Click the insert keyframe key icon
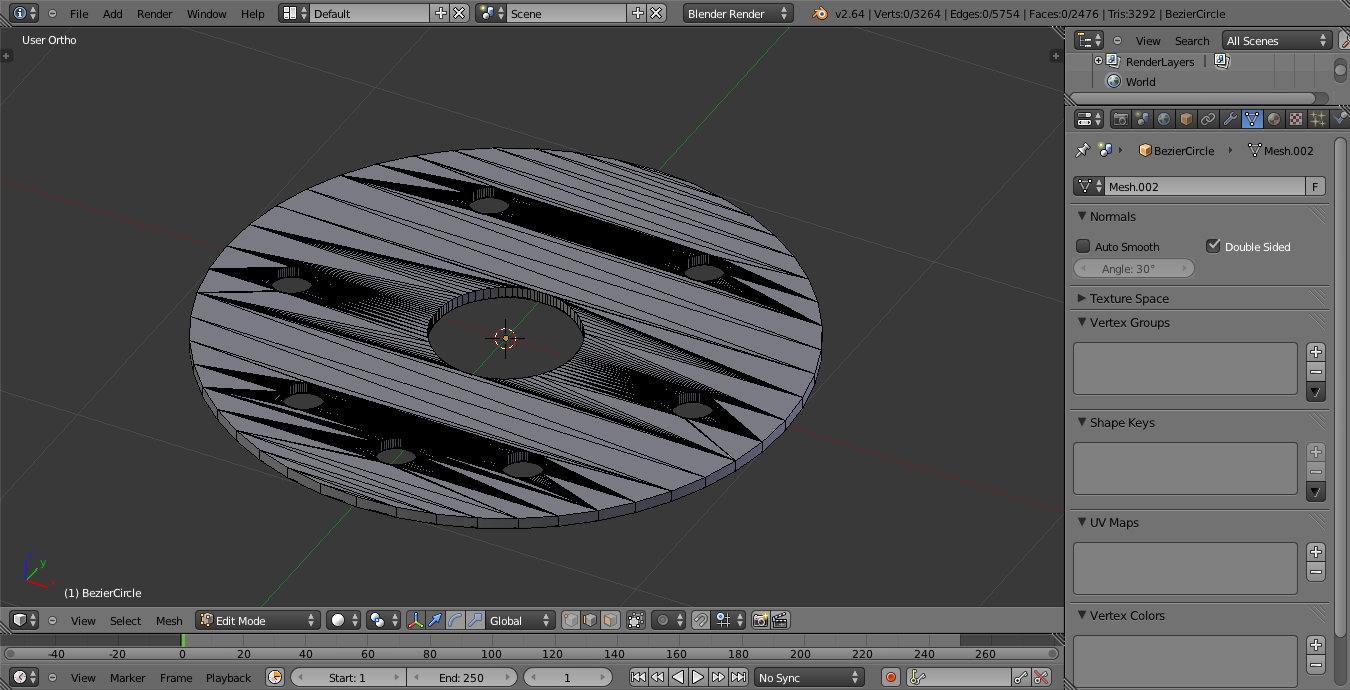The image size is (1350, 690). (1021, 677)
